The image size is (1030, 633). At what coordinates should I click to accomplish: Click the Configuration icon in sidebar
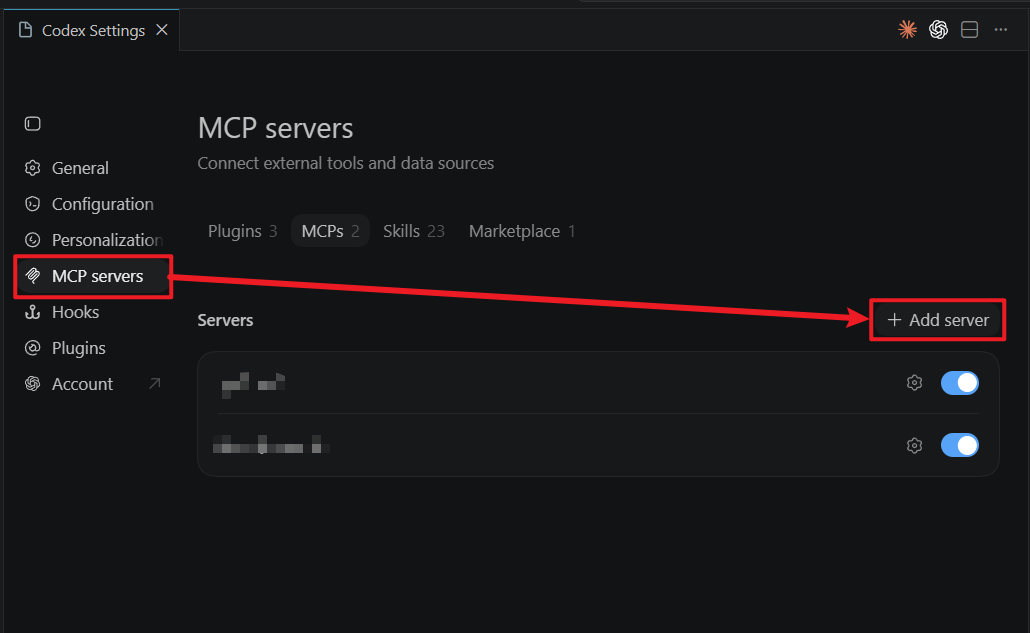[32, 204]
